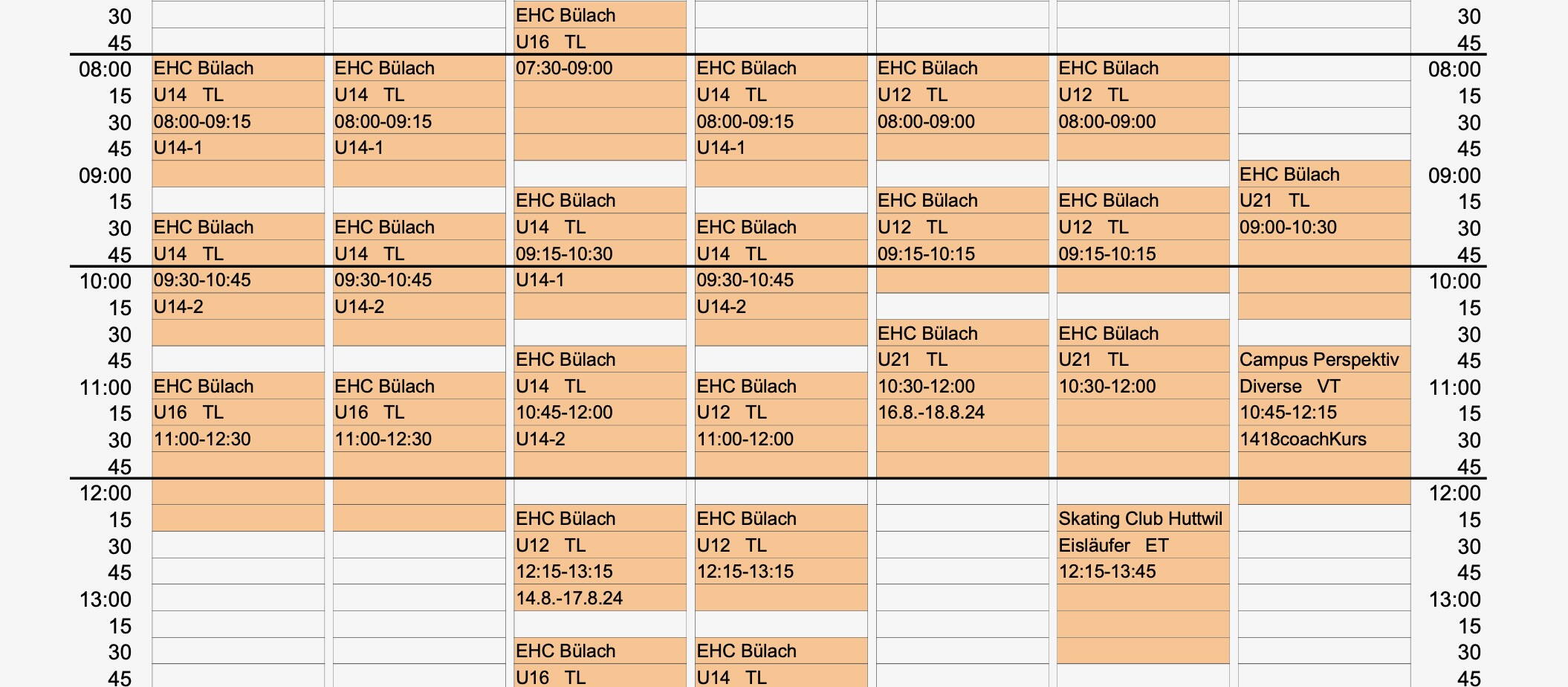Click the 11:00-12:00 U12 training slot
Screen dimensions: 1568x687
click(745, 439)
